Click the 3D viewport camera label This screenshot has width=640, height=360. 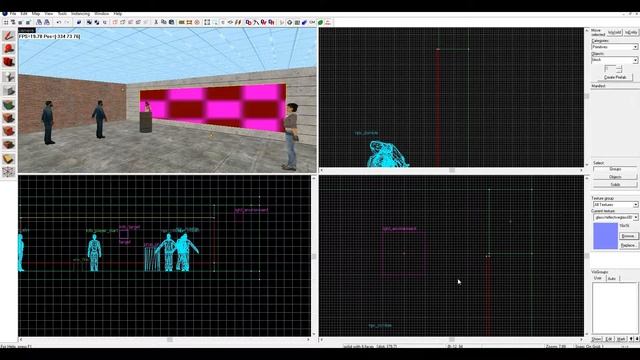pyautogui.click(x=27, y=30)
